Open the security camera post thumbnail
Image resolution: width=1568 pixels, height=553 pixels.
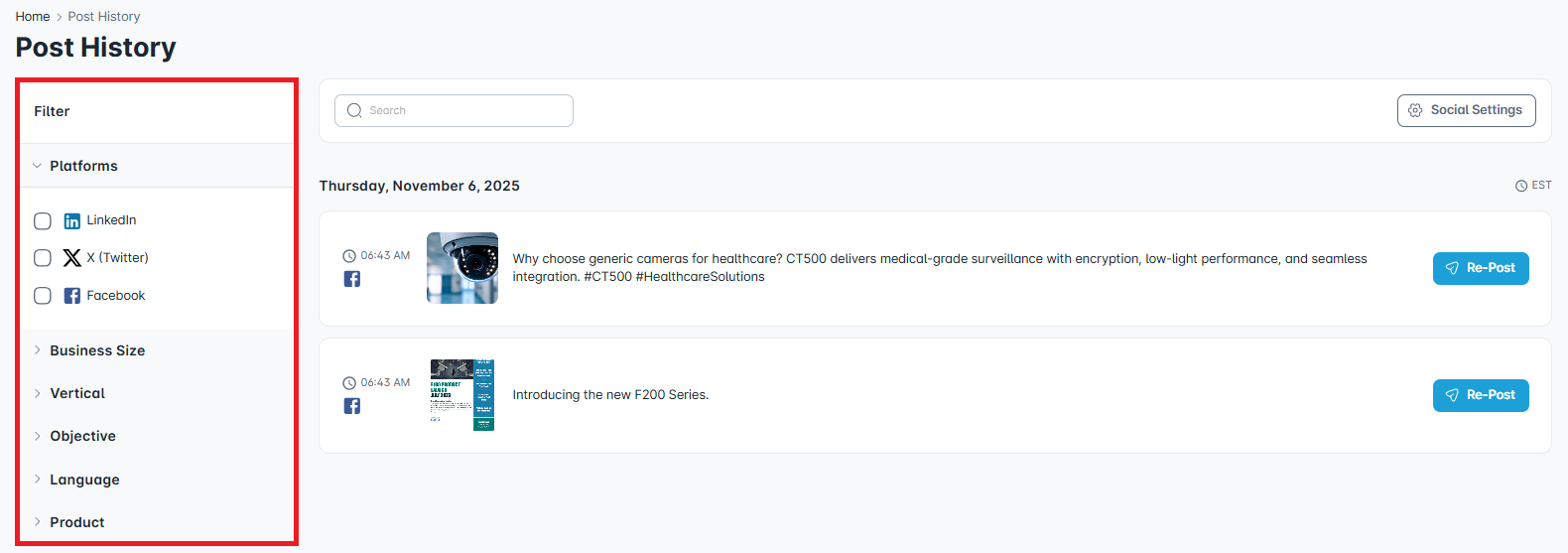point(462,268)
